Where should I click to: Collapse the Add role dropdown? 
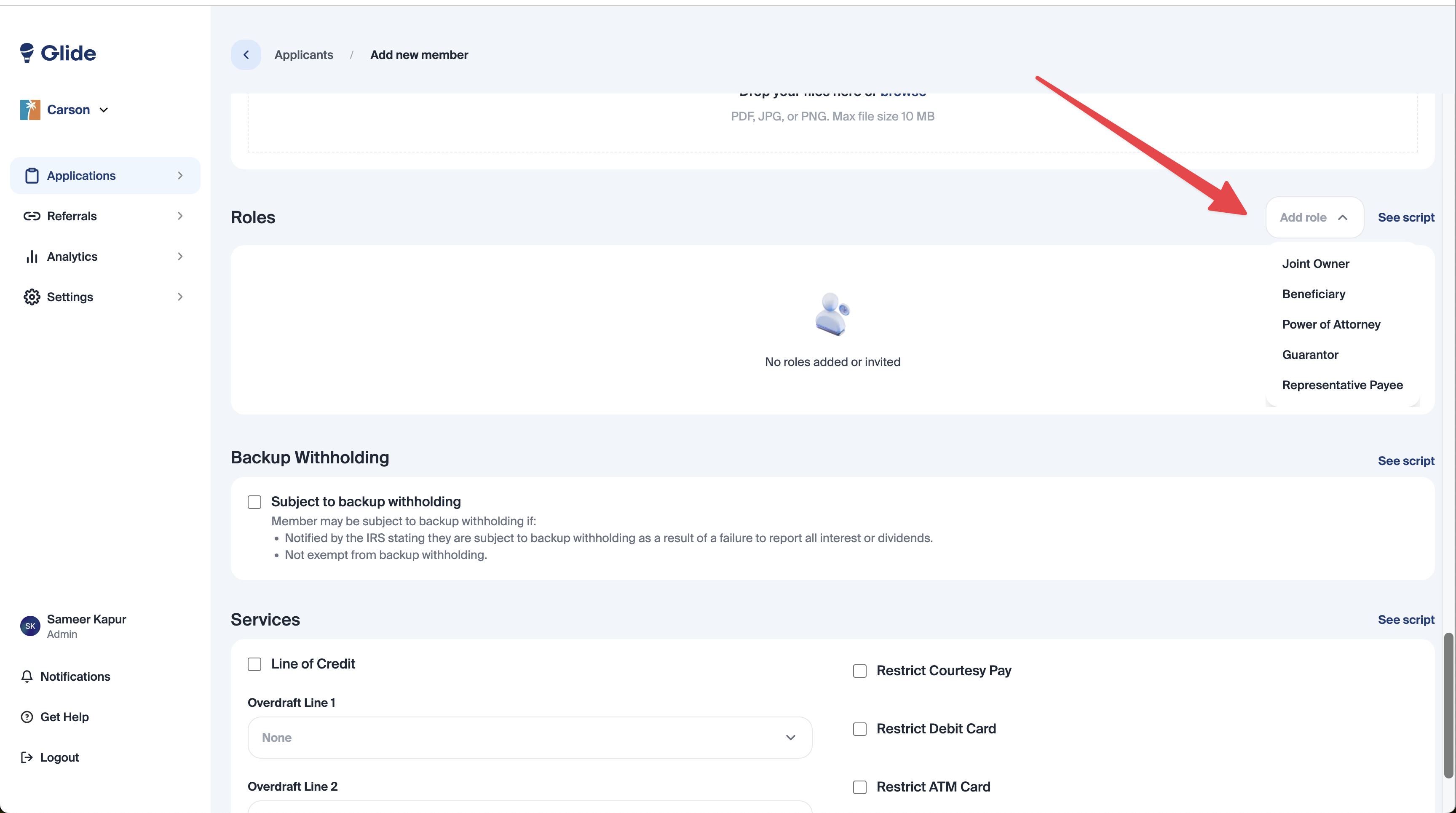pos(1314,217)
